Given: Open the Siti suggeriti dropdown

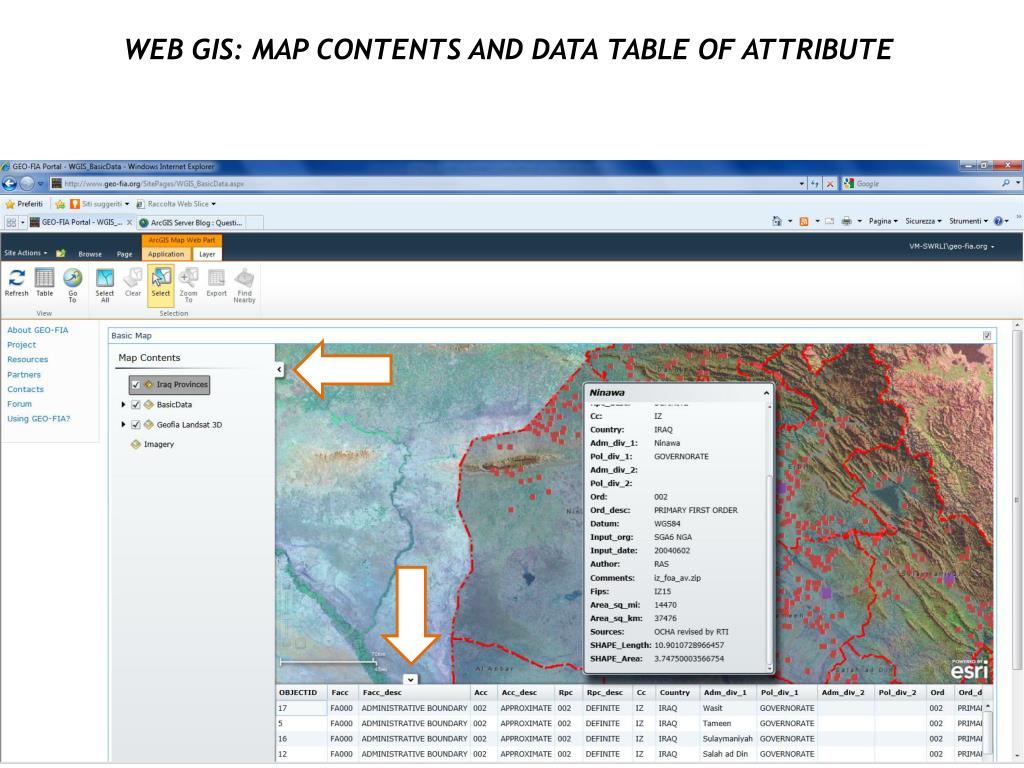Looking at the screenshot, I should [100, 204].
